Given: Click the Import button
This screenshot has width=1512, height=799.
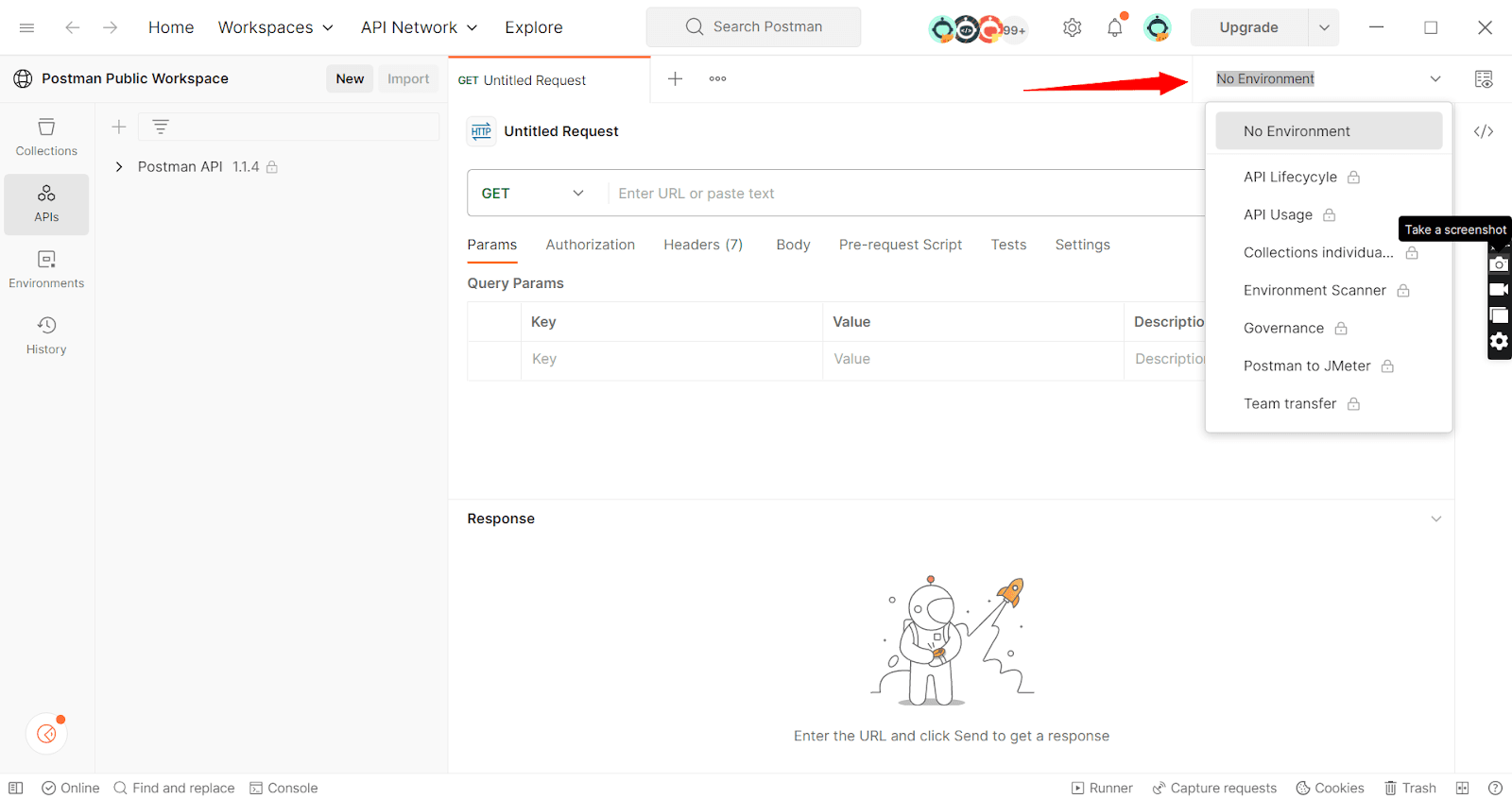Looking at the screenshot, I should pyautogui.click(x=408, y=79).
